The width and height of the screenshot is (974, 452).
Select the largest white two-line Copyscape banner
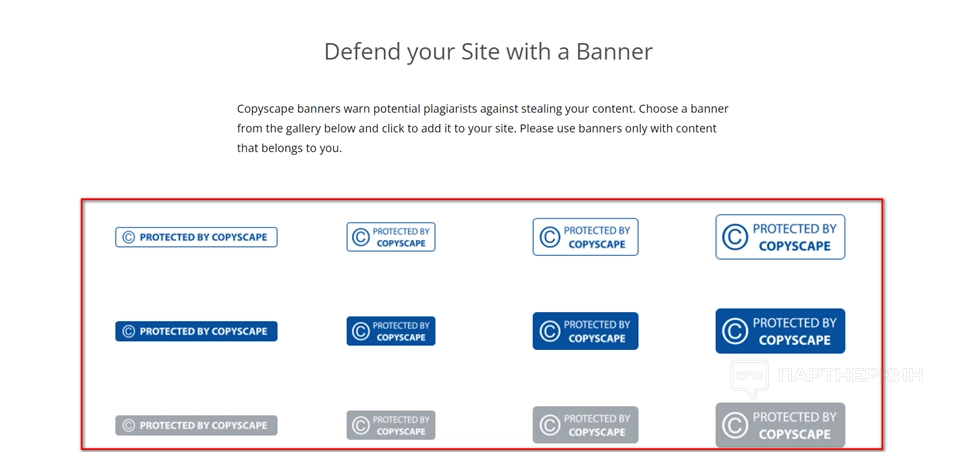[x=780, y=237]
